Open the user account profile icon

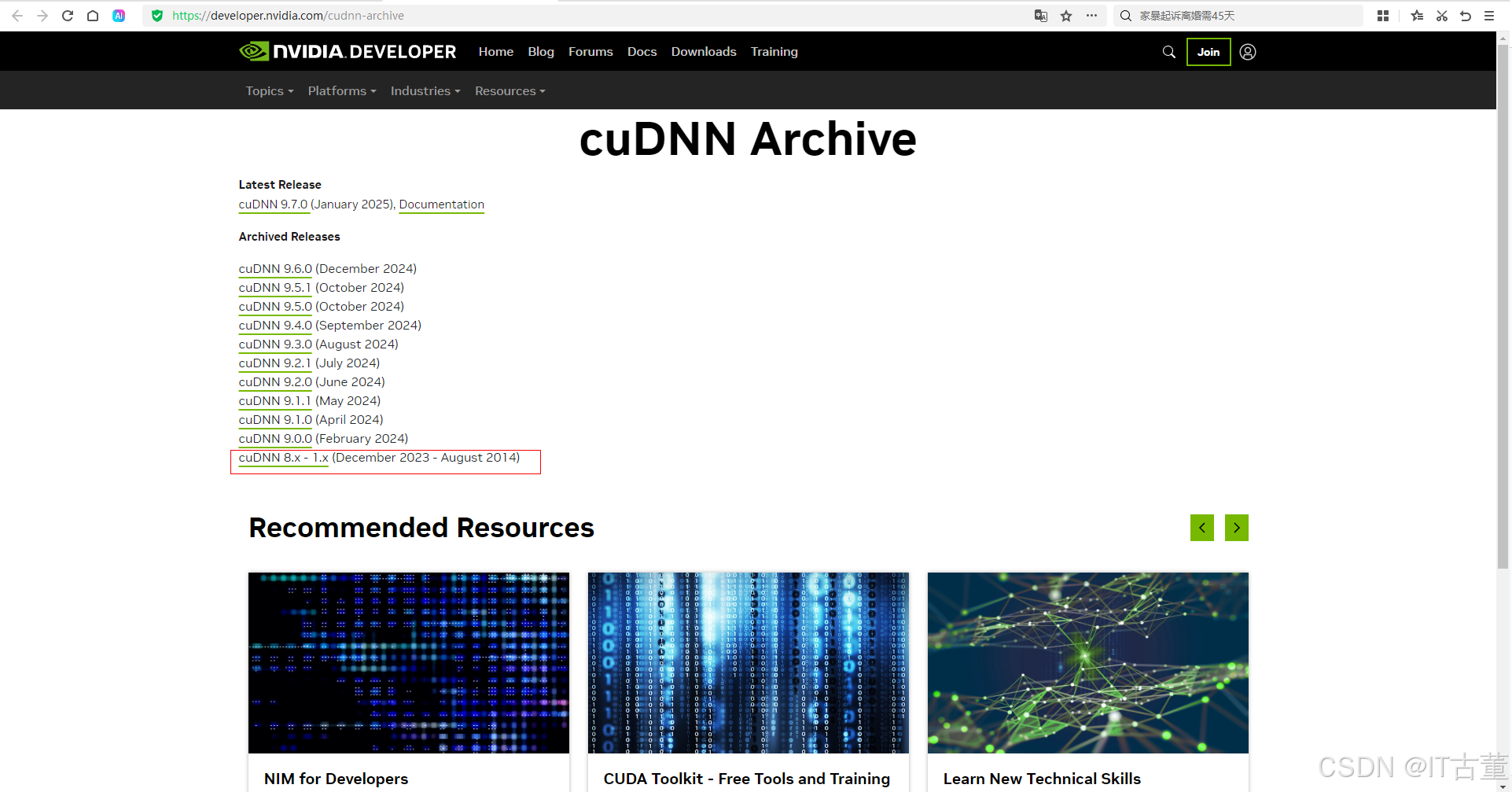click(1248, 52)
